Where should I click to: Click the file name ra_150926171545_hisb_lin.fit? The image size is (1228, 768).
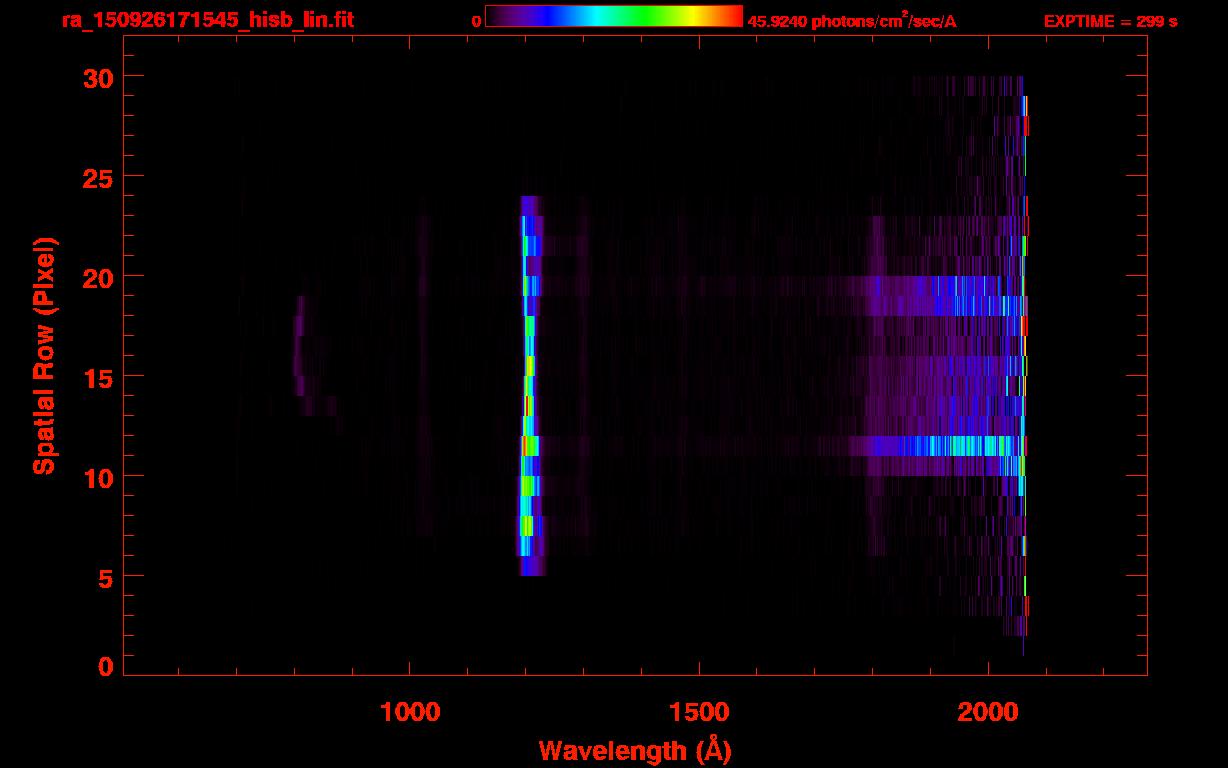point(207,20)
